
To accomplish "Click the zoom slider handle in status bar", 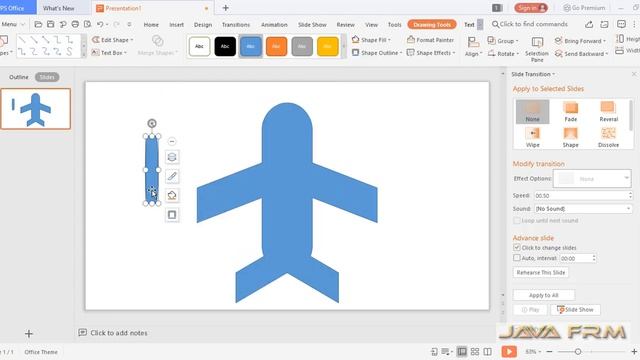I will point(578,351).
